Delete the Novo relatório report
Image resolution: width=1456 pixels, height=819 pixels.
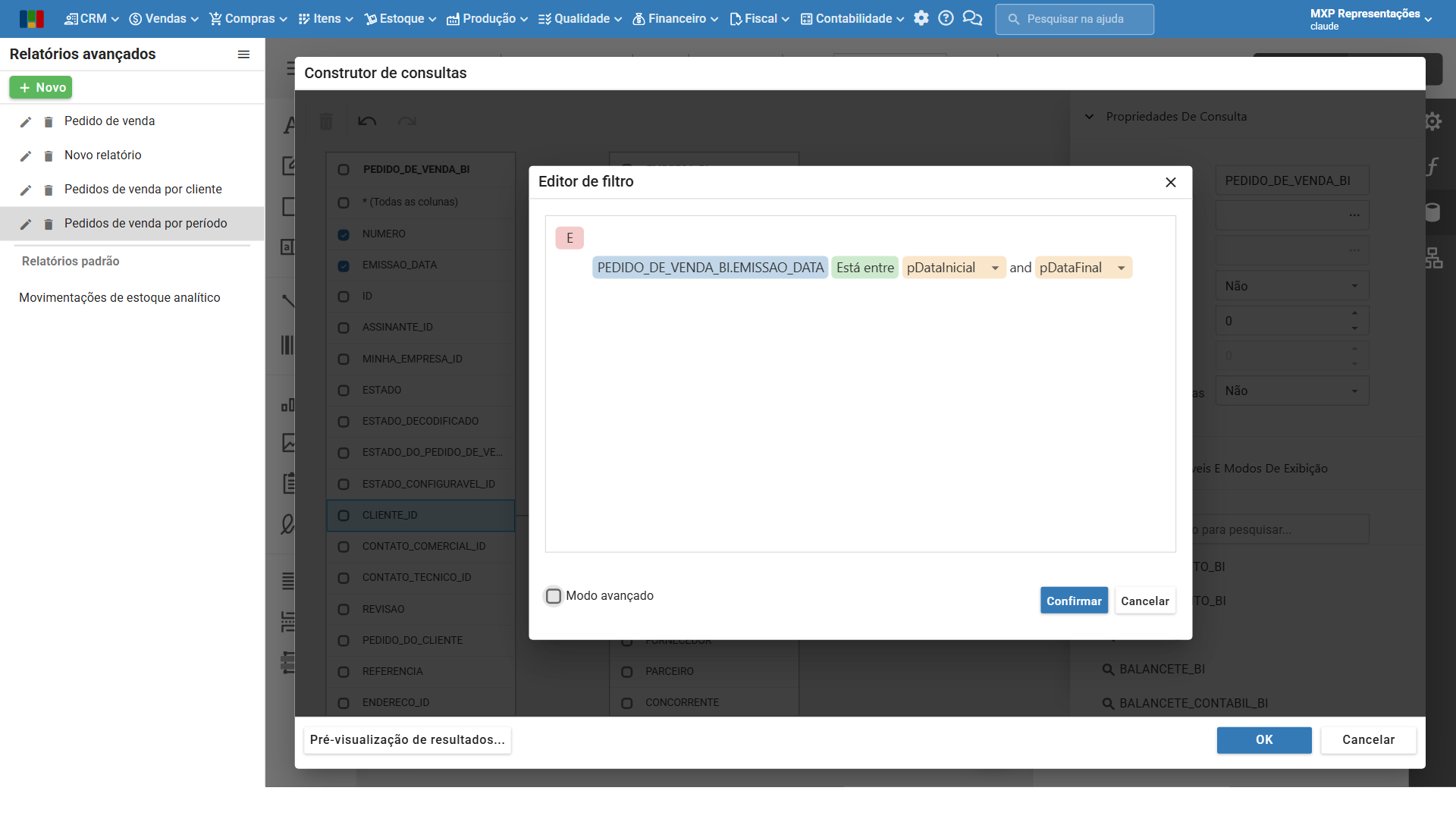[x=49, y=156]
